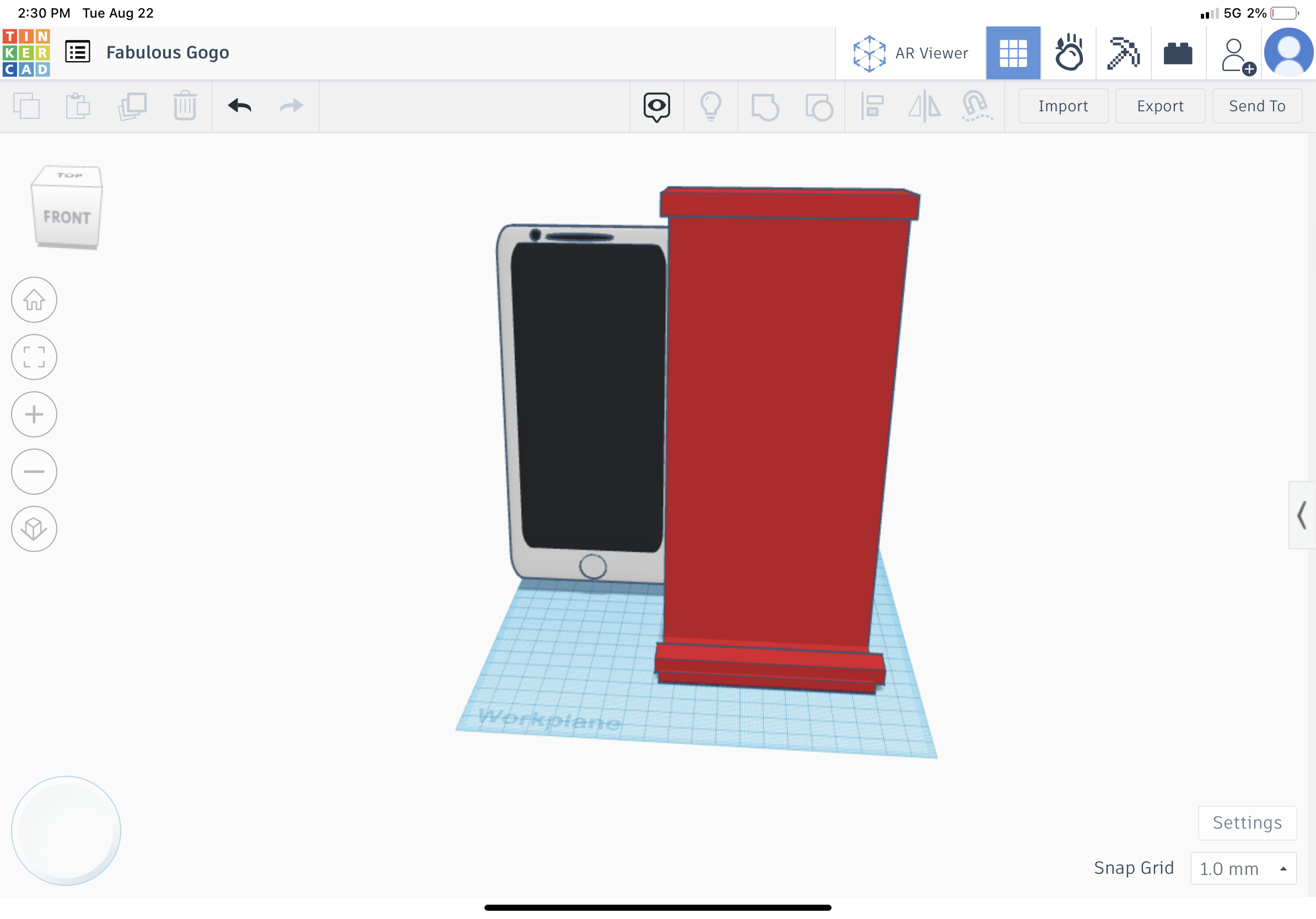The height and width of the screenshot is (919, 1316).
Task: Toggle orthographic view mode
Action: pos(34,529)
